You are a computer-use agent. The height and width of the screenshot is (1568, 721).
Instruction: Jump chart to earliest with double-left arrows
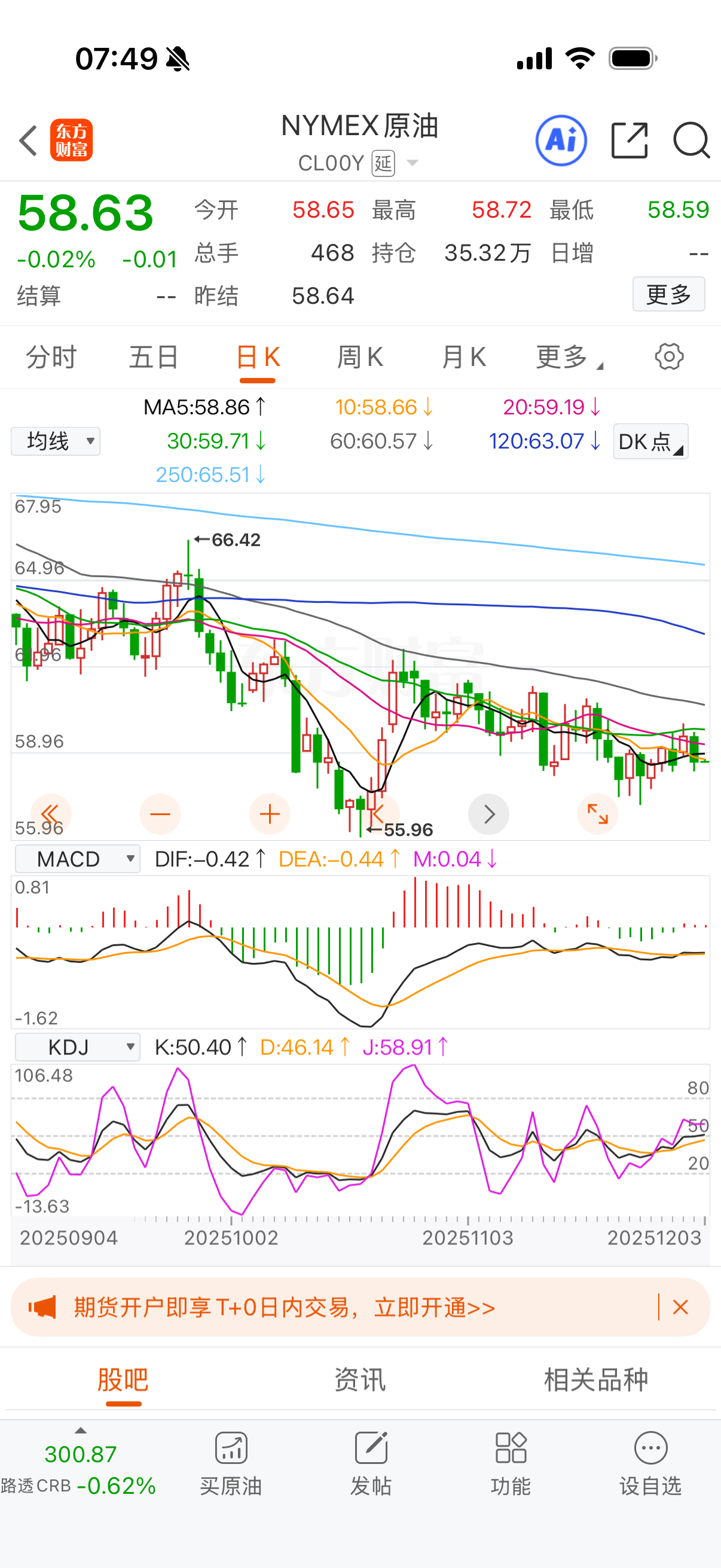pyautogui.click(x=50, y=814)
